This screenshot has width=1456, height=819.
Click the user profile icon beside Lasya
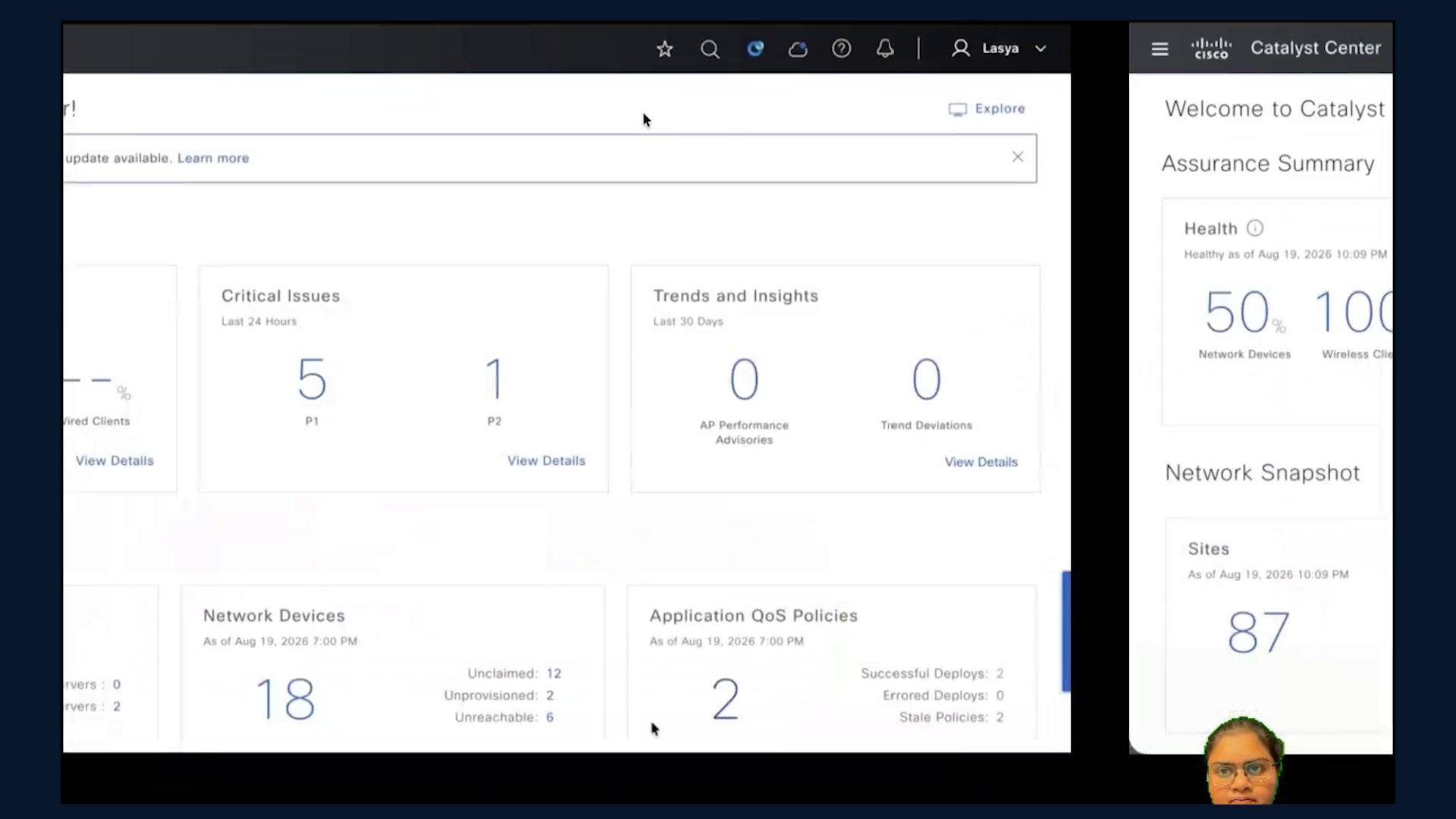click(x=961, y=49)
